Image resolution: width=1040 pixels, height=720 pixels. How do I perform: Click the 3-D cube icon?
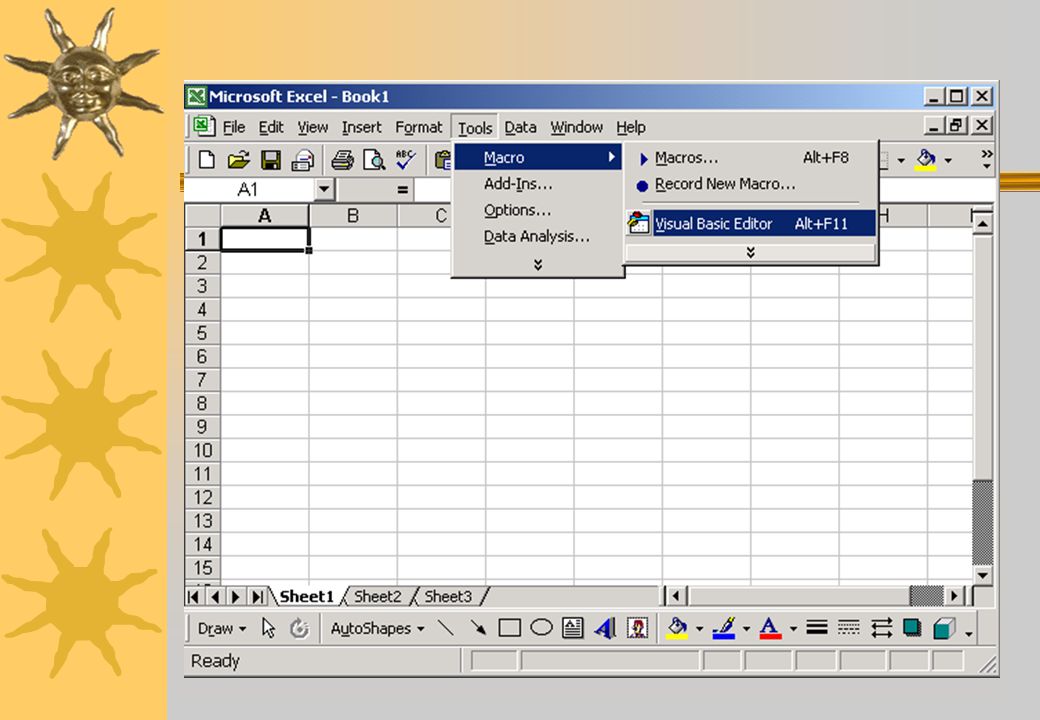pos(944,628)
